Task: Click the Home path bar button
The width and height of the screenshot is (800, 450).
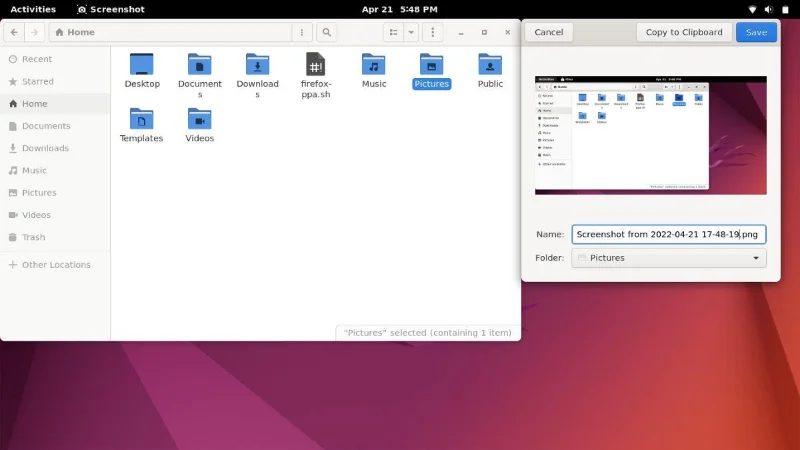Action: pos(75,32)
